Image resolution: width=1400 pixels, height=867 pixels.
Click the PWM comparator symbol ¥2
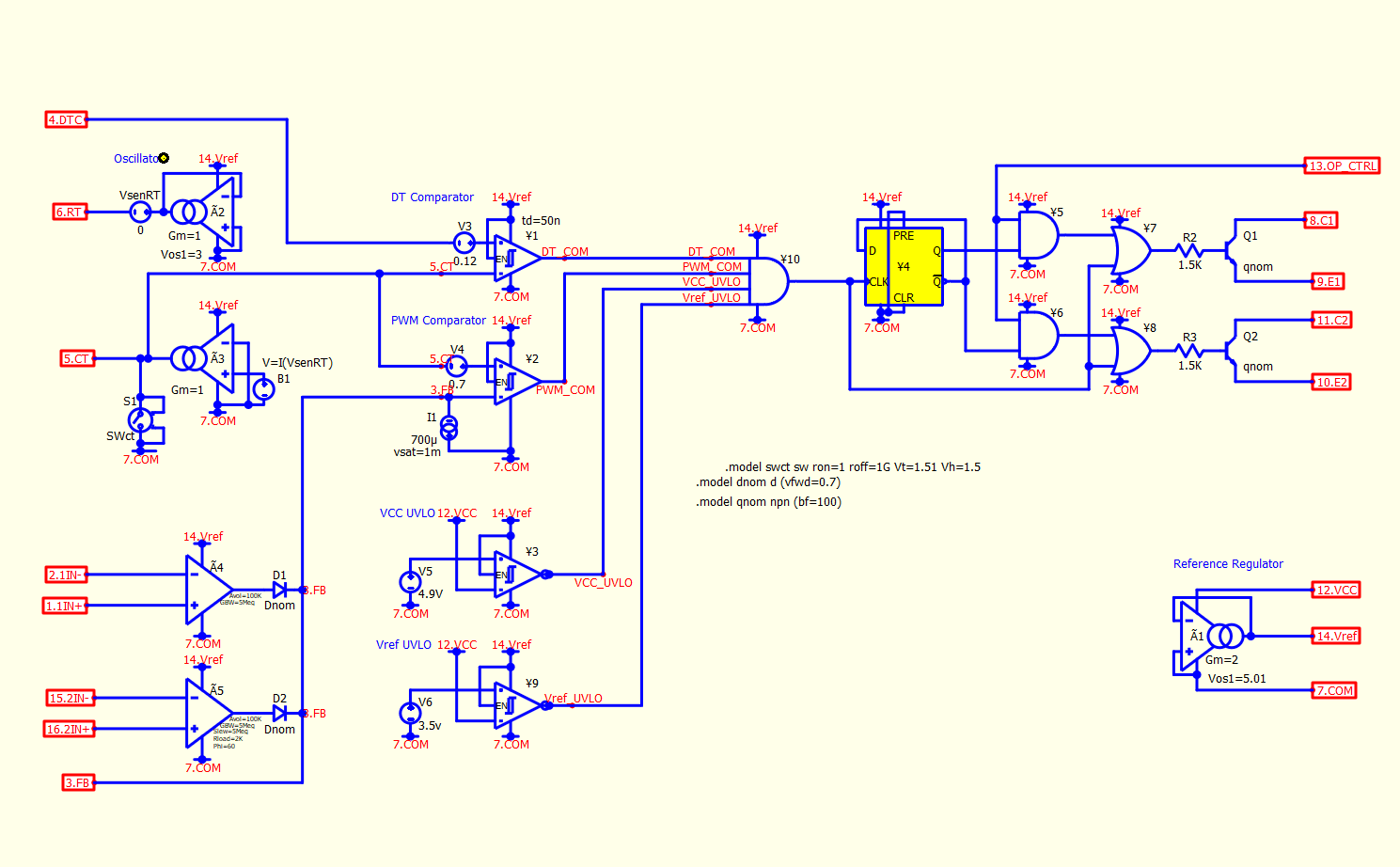(516, 381)
